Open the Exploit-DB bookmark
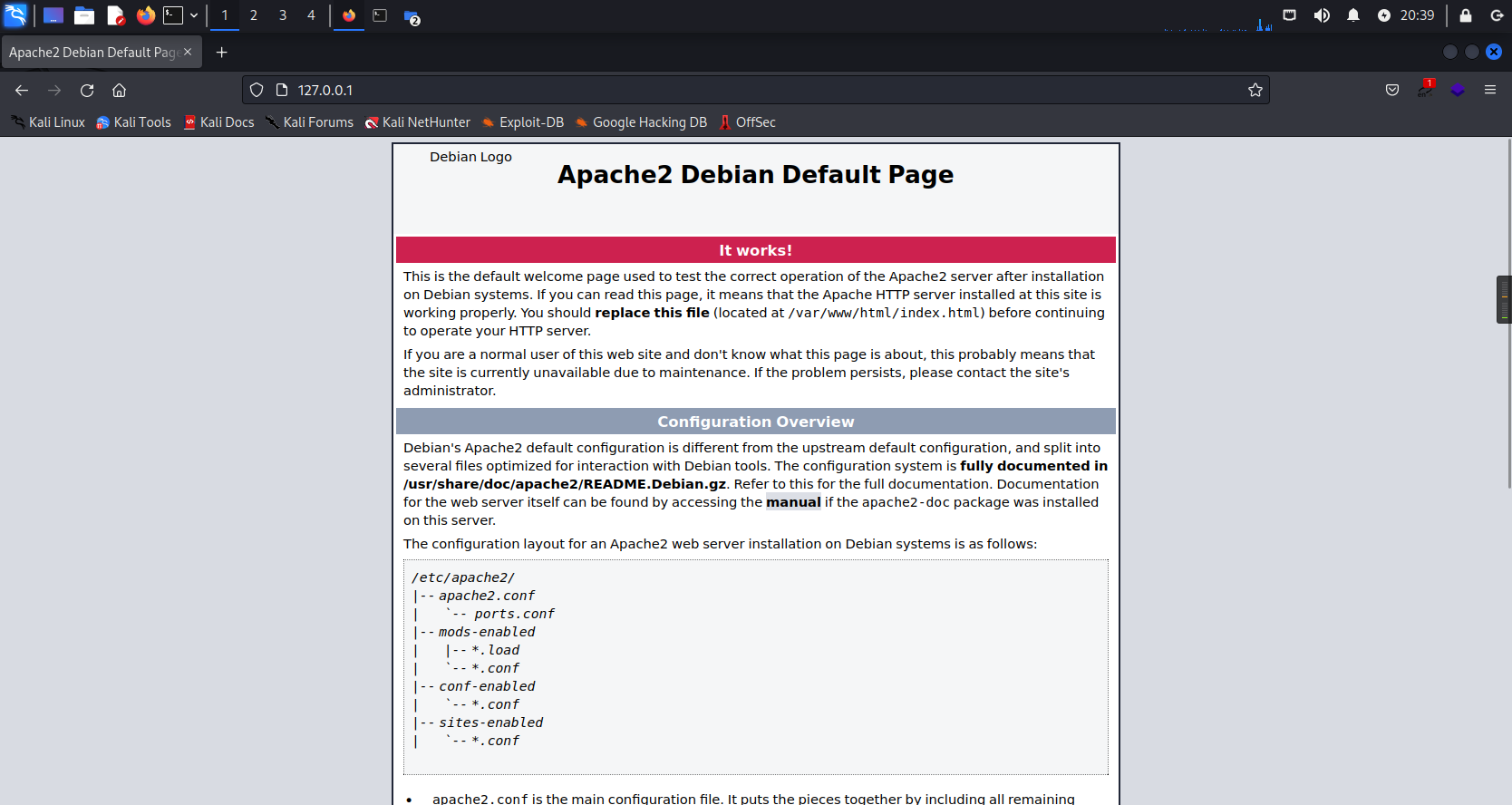This screenshot has width=1512, height=805. (523, 122)
